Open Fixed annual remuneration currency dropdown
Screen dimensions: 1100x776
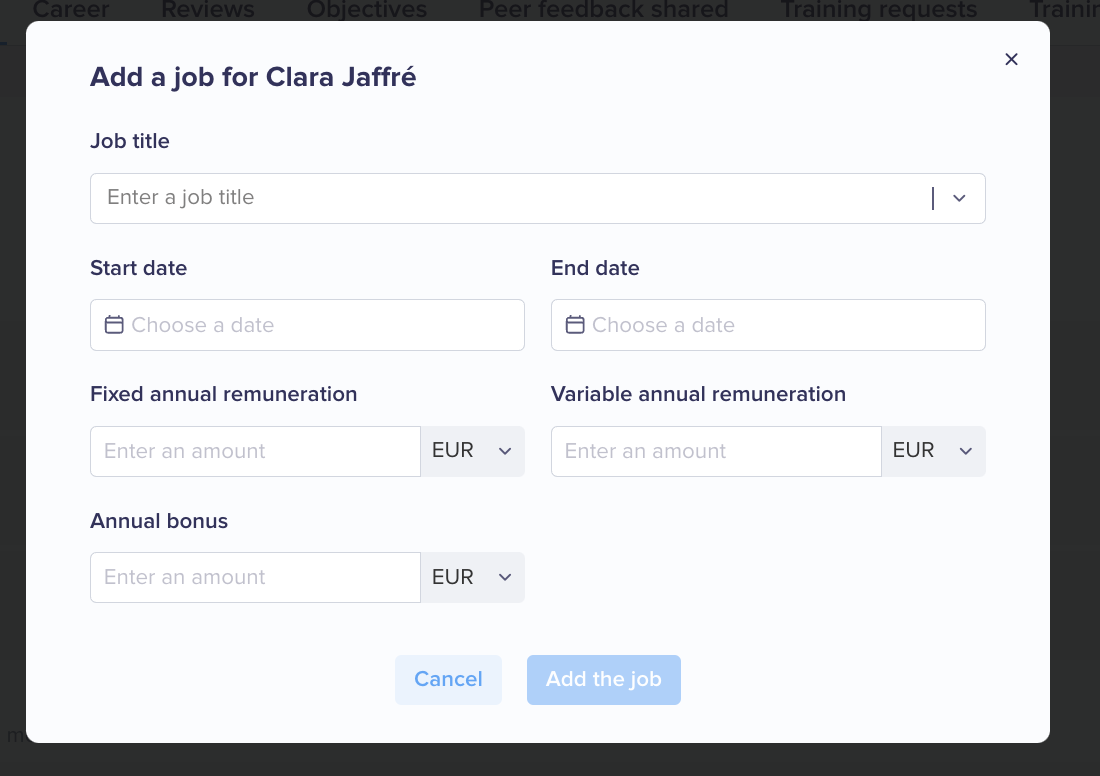click(x=472, y=451)
